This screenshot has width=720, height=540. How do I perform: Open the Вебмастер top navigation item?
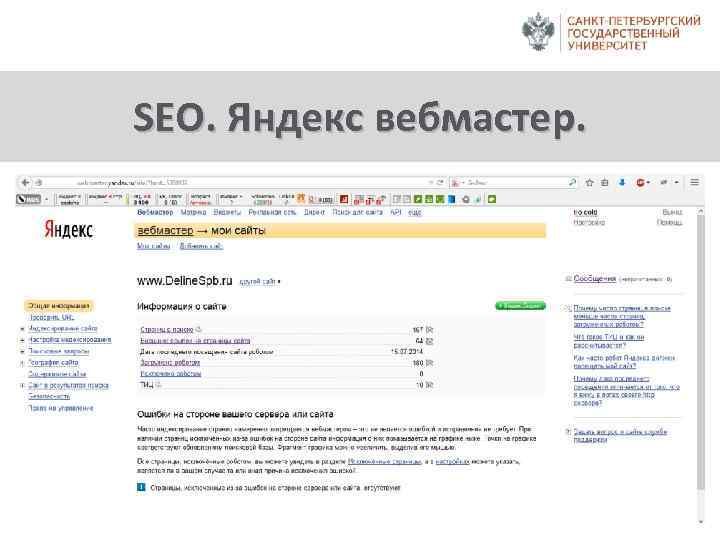click(x=155, y=212)
